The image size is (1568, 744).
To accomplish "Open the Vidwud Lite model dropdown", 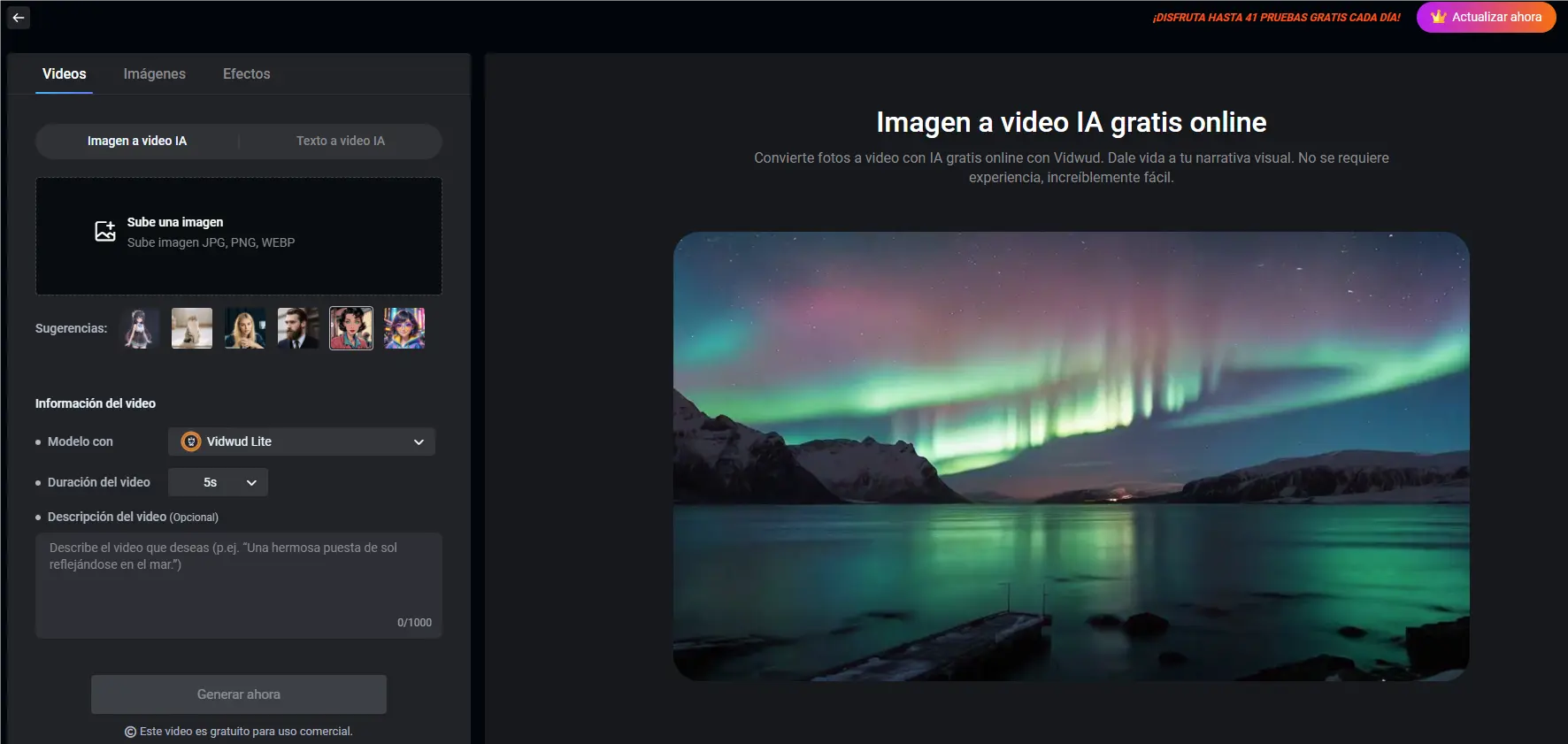I will (x=302, y=441).
